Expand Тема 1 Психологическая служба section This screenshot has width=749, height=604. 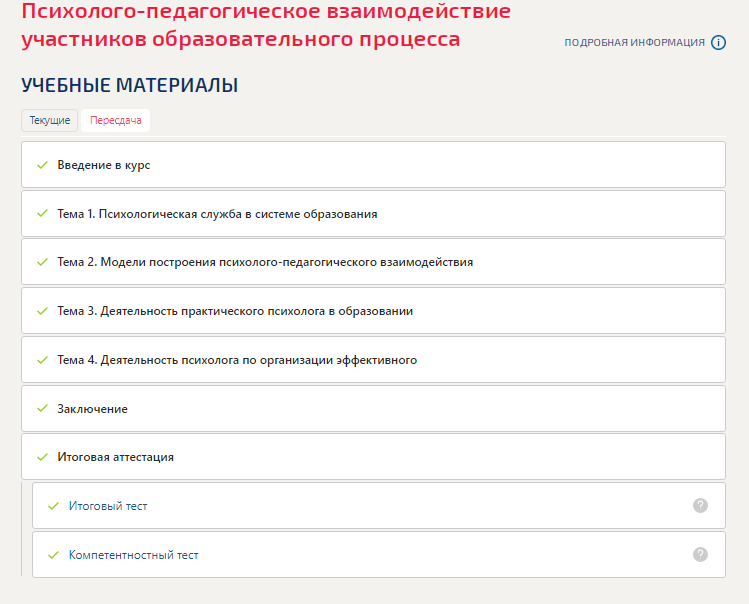373,214
